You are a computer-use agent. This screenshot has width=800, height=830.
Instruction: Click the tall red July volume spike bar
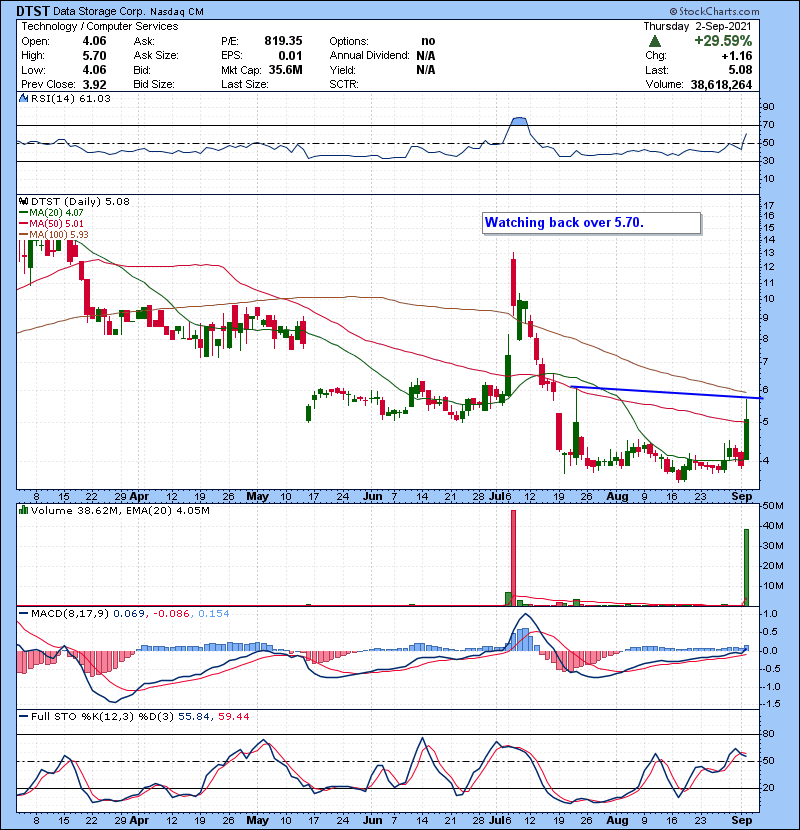coord(513,557)
